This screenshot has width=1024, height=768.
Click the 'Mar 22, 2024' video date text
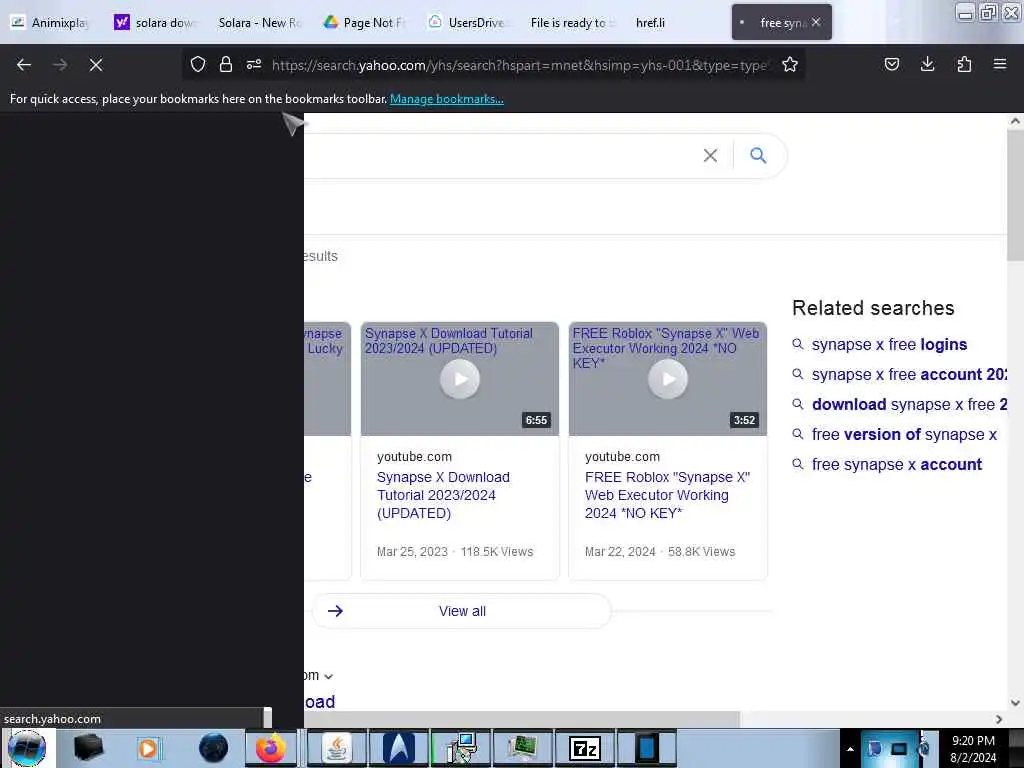(620, 552)
